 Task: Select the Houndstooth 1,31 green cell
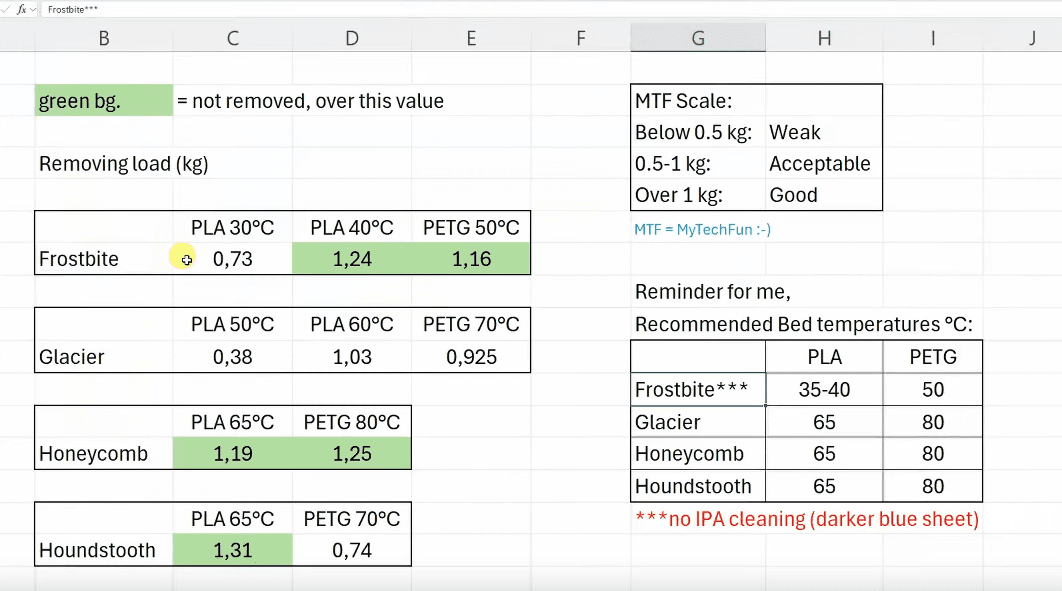(x=233, y=550)
